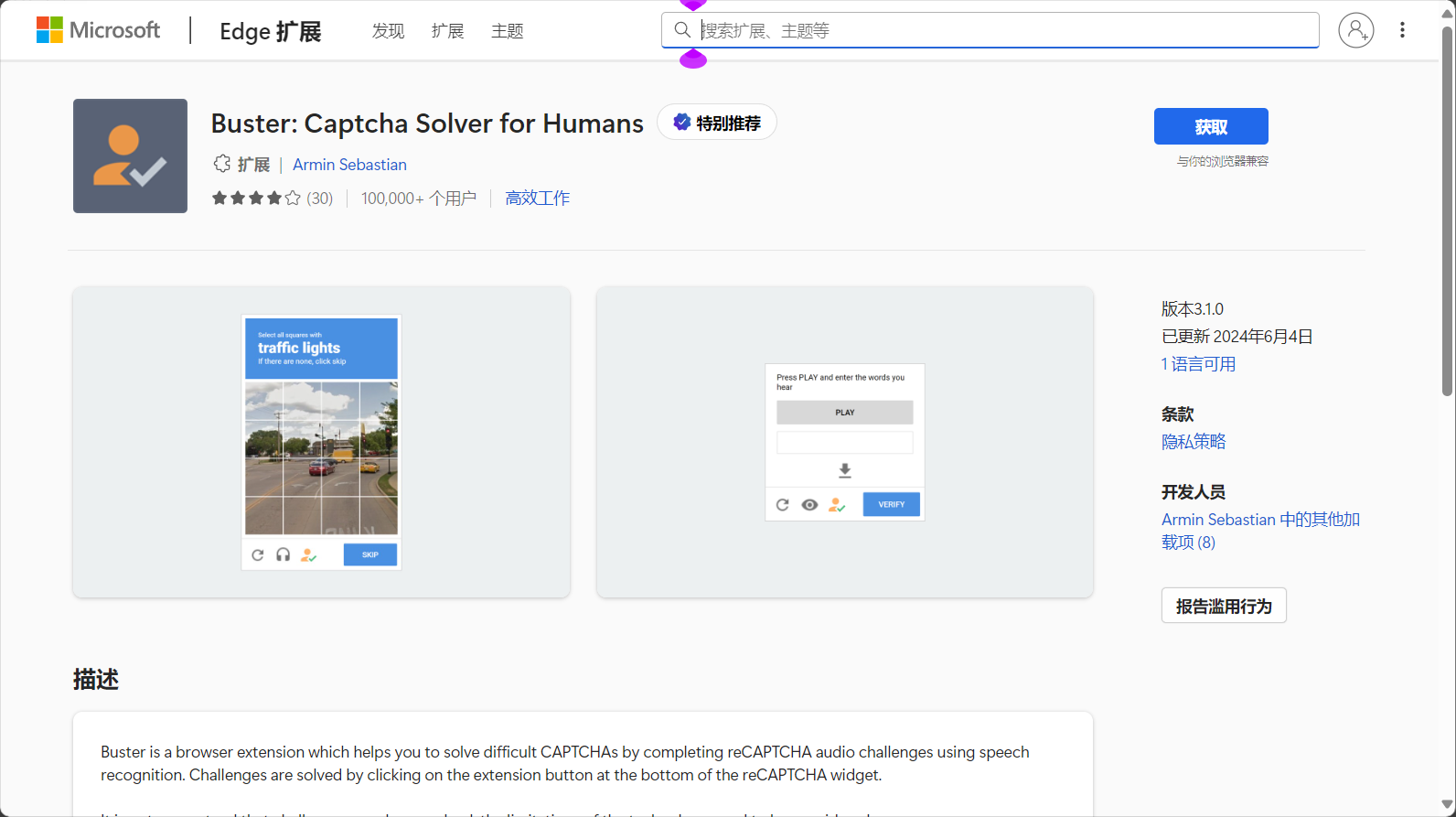Open the 扩展 navigation tab
The width and height of the screenshot is (1456, 817).
pos(447,31)
